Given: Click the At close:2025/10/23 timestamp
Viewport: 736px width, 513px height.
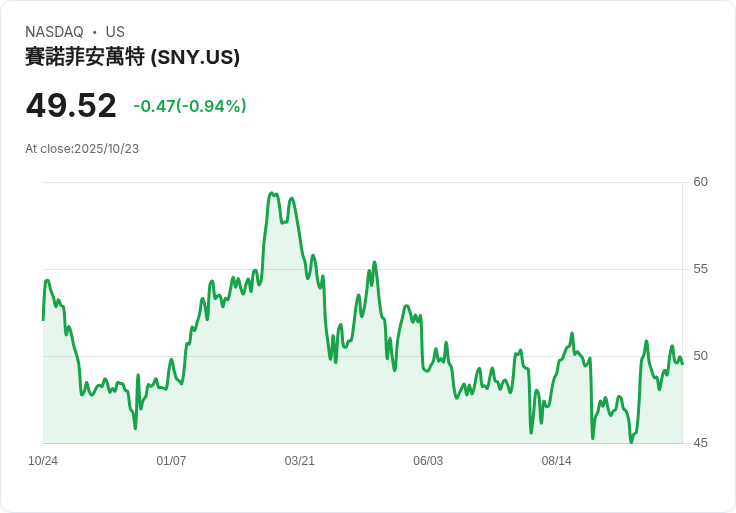Looking at the screenshot, I should pyautogui.click(x=82, y=149).
